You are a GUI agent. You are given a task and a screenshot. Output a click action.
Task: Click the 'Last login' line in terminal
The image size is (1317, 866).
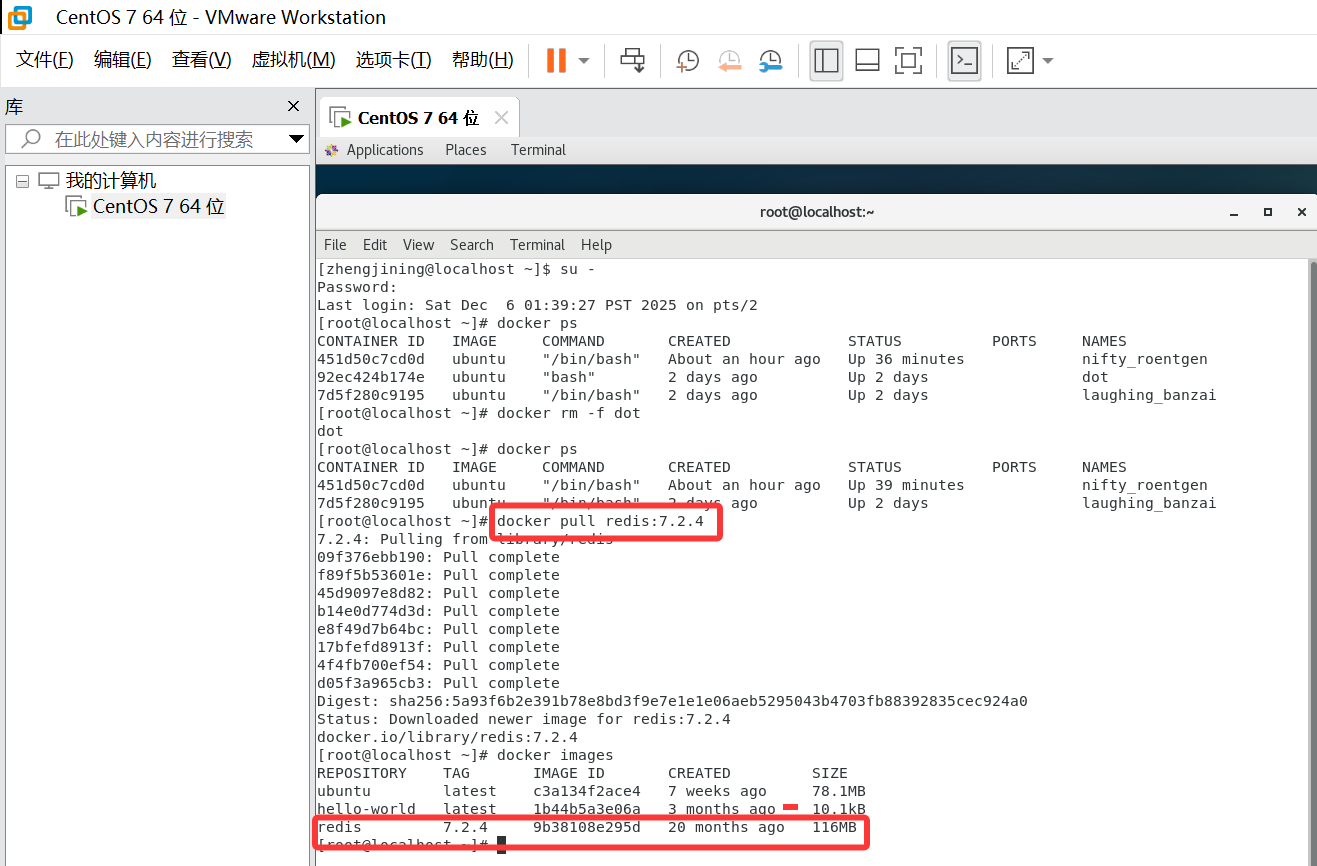tap(537, 305)
